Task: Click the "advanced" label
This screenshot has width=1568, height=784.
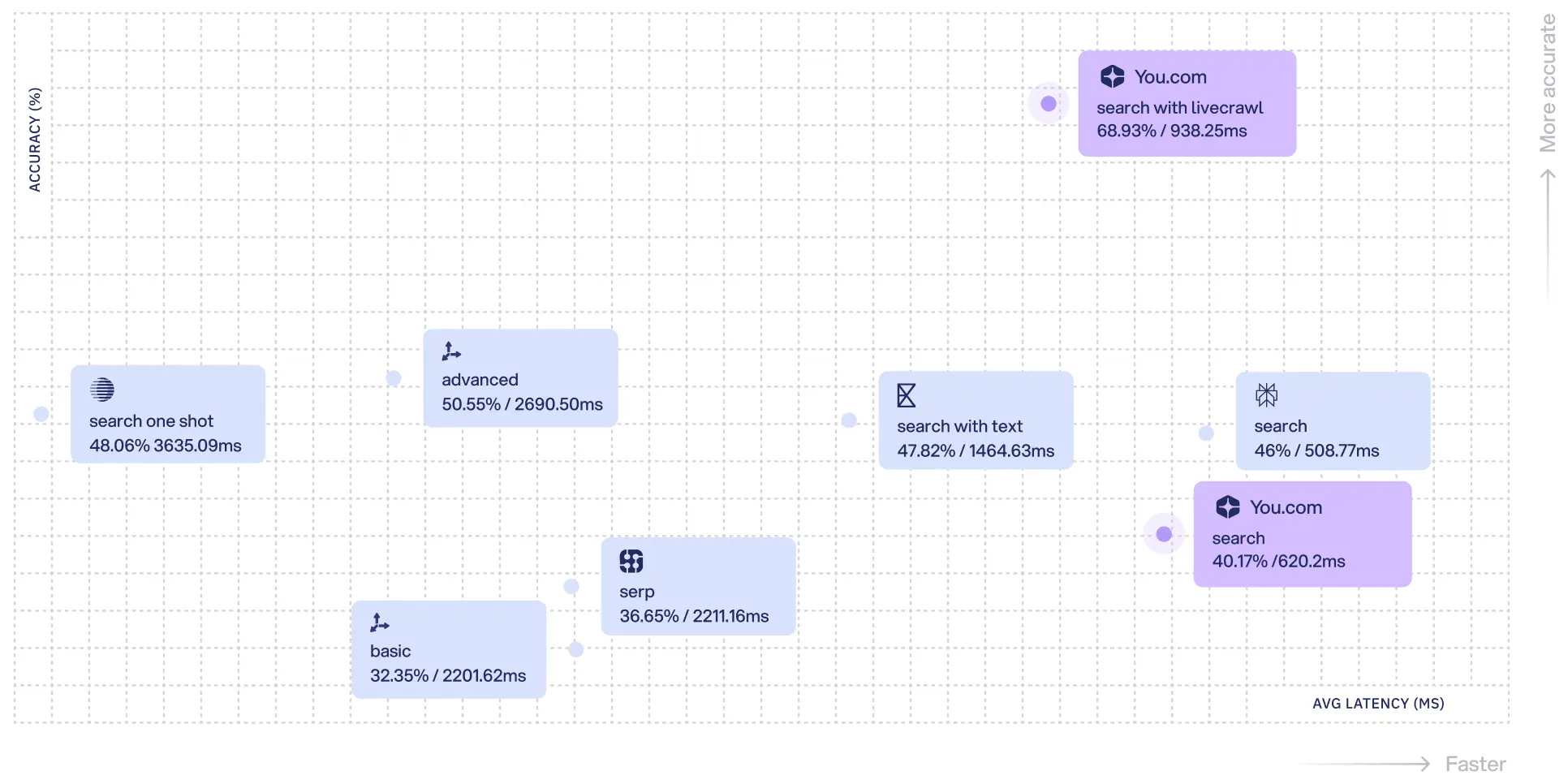Action: (x=480, y=380)
